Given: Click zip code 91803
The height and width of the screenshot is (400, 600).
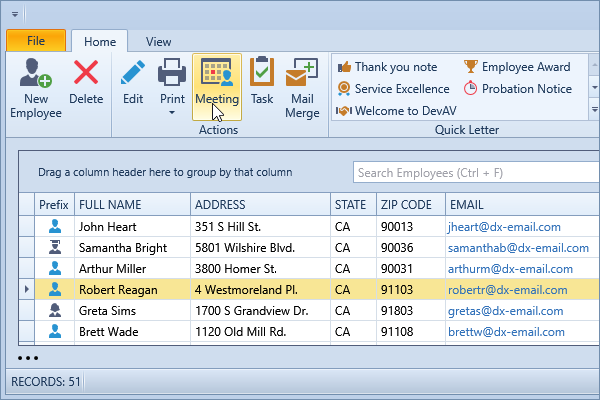Looking at the screenshot, I should pos(397,311).
